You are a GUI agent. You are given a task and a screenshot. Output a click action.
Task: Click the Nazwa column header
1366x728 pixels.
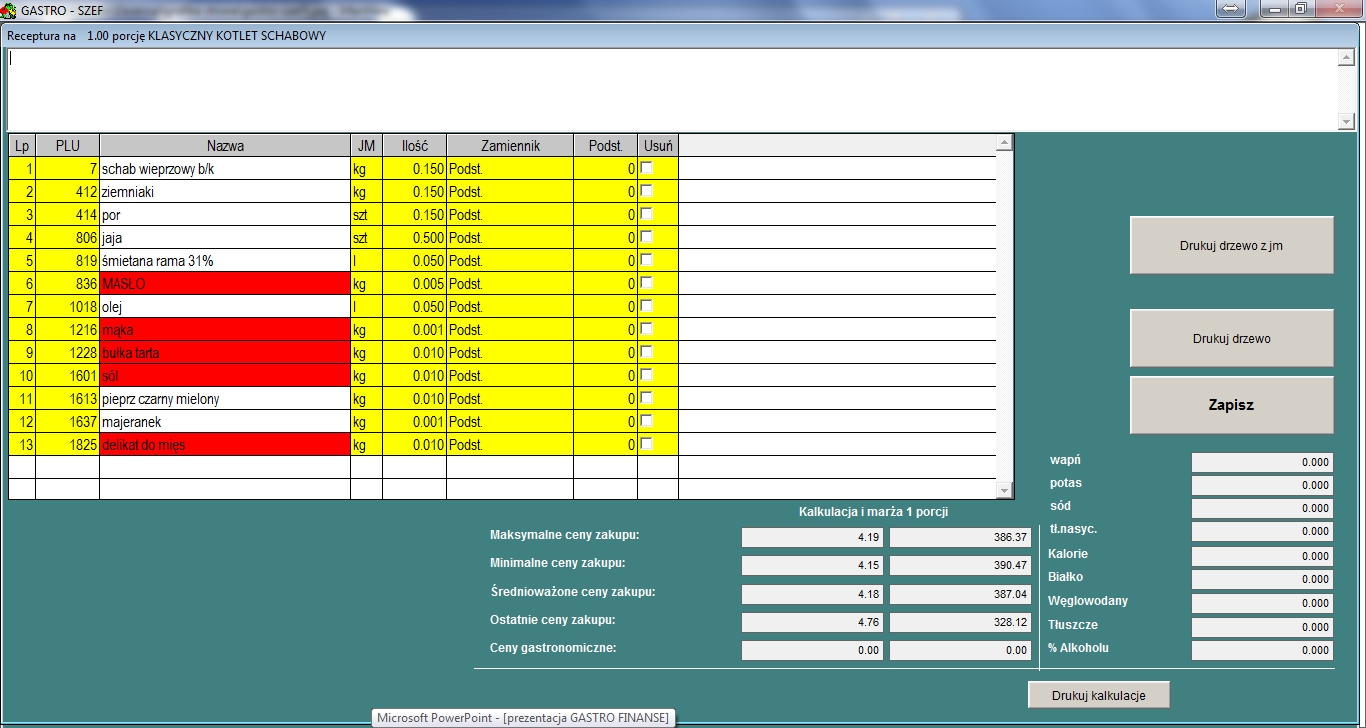pos(225,146)
